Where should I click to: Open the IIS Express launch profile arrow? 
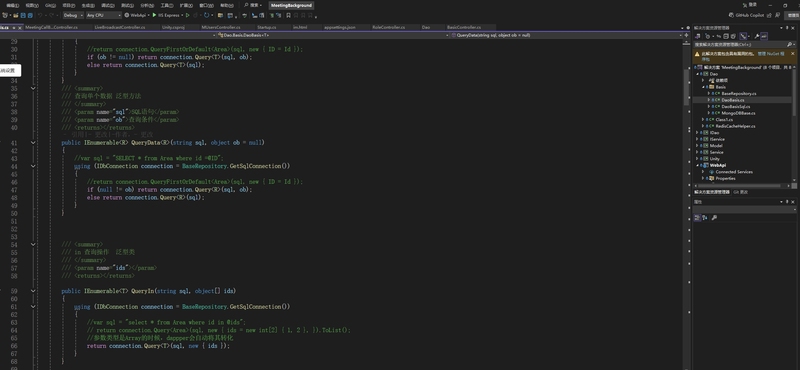182,15
